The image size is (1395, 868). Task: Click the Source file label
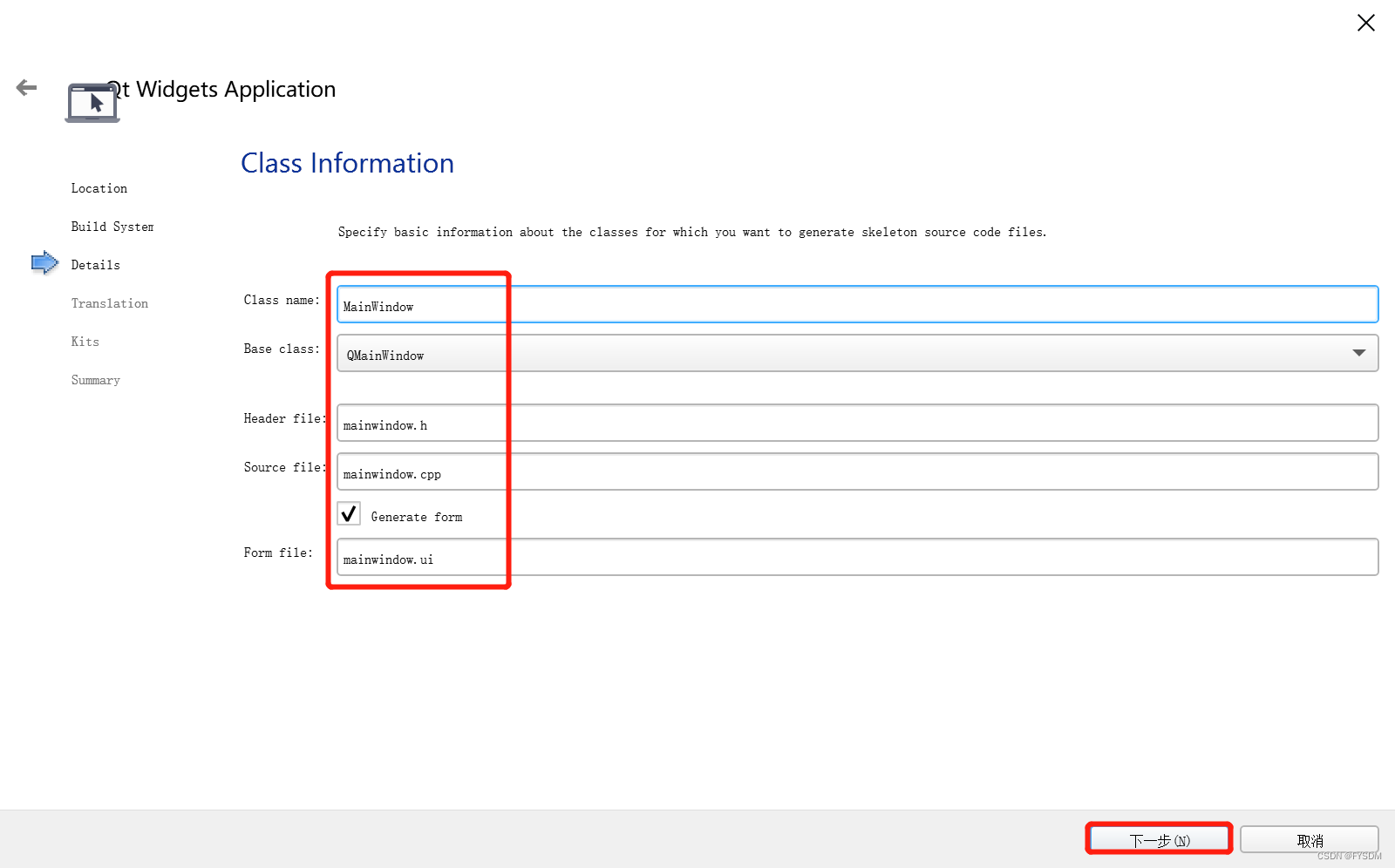click(285, 467)
